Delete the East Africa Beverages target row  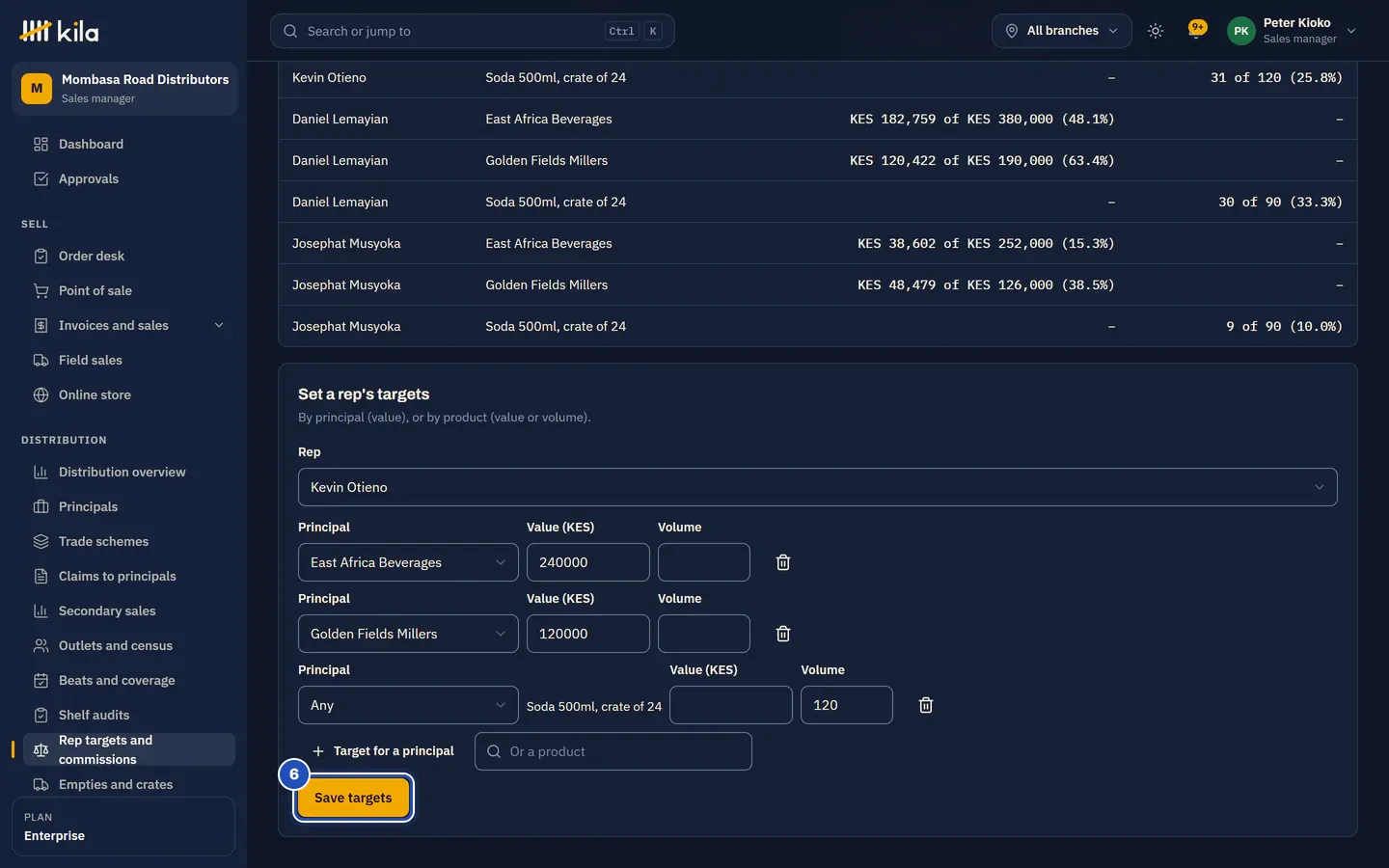click(783, 562)
